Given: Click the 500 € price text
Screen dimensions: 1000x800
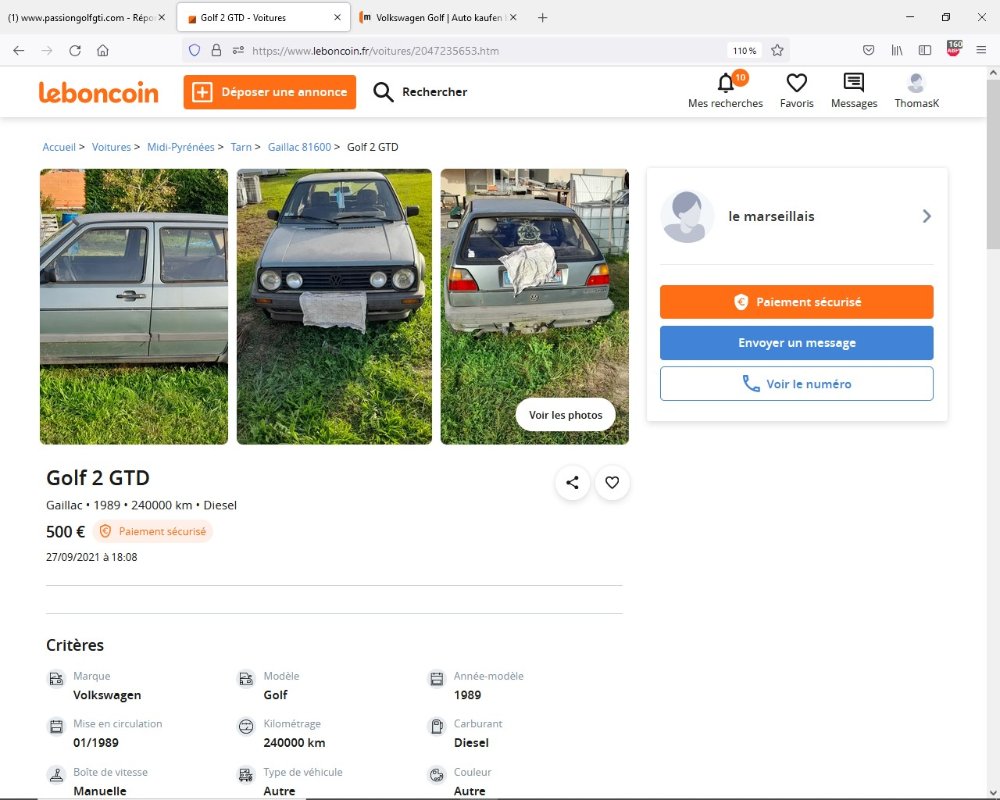Looking at the screenshot, I should point(66,531).
